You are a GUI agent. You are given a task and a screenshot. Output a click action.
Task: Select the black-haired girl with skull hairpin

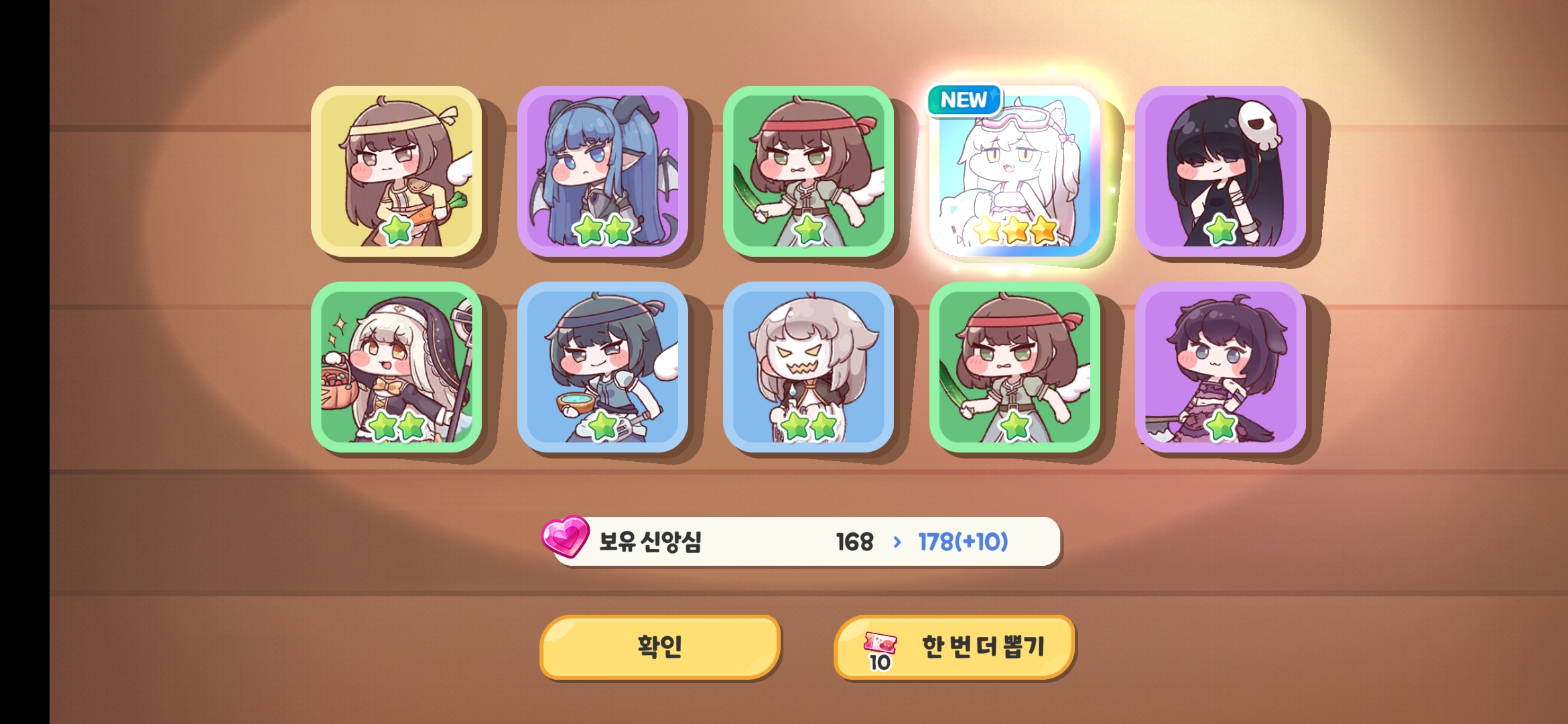pos(1220,171)
